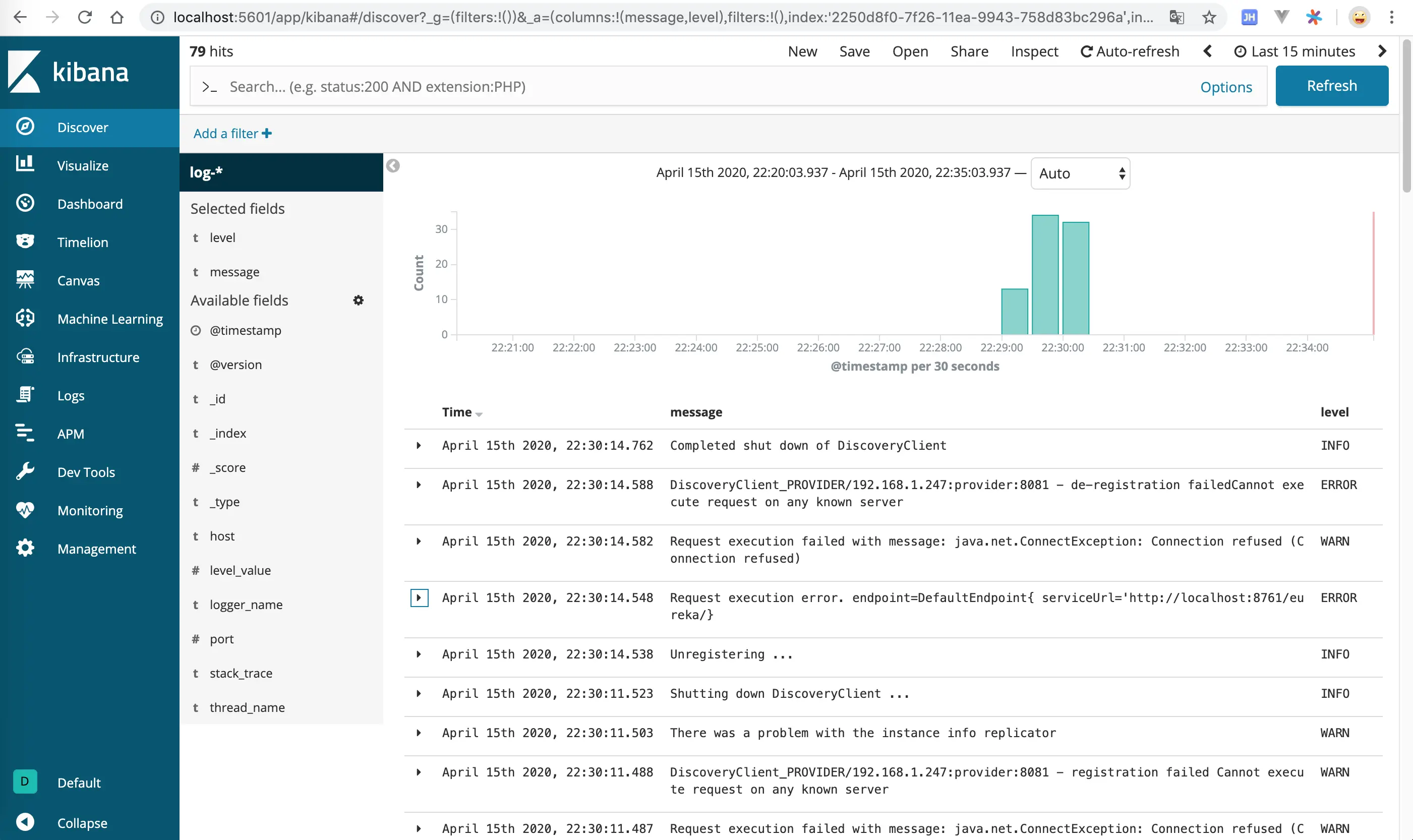Sort by the Time column header
The image size is (1413, 840).
tap(461, 412)
